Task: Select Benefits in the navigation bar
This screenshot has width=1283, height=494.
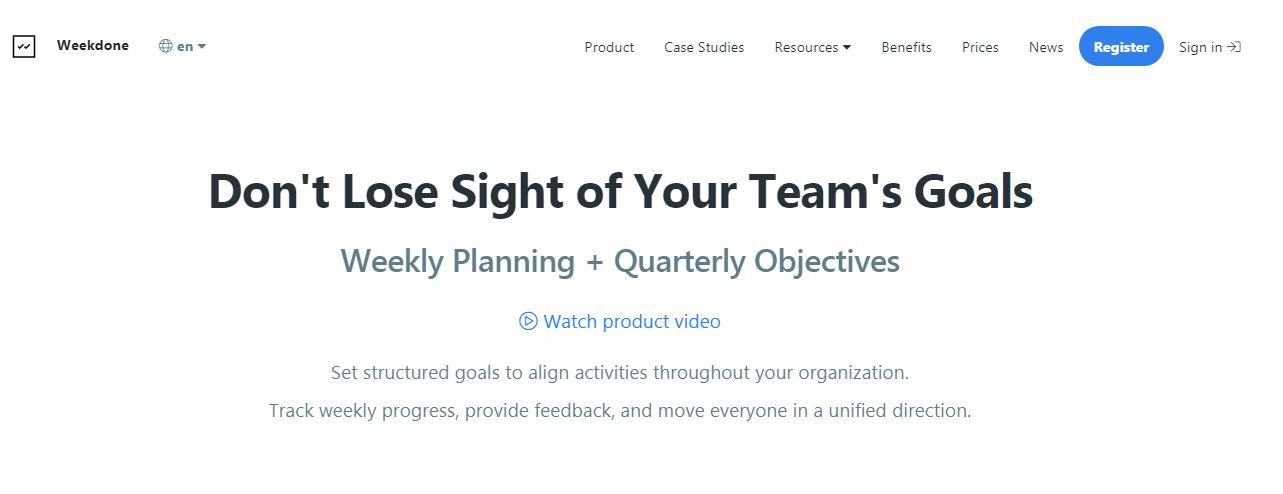Action: tap(906, 47)
